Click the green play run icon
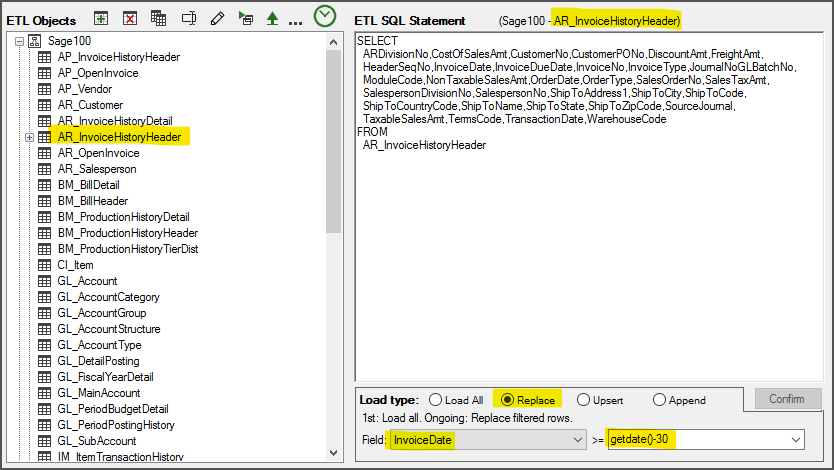 [x=246, y=19]
